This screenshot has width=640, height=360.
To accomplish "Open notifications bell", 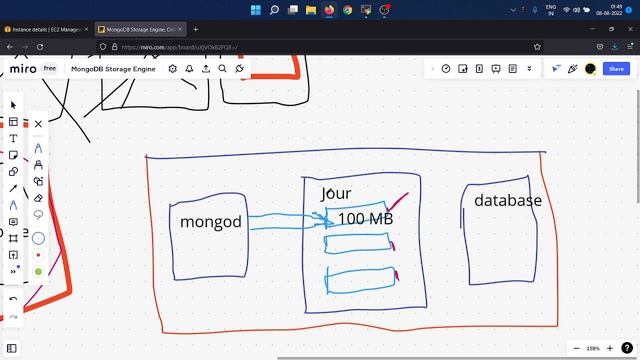I will click(x=189, y=69).
